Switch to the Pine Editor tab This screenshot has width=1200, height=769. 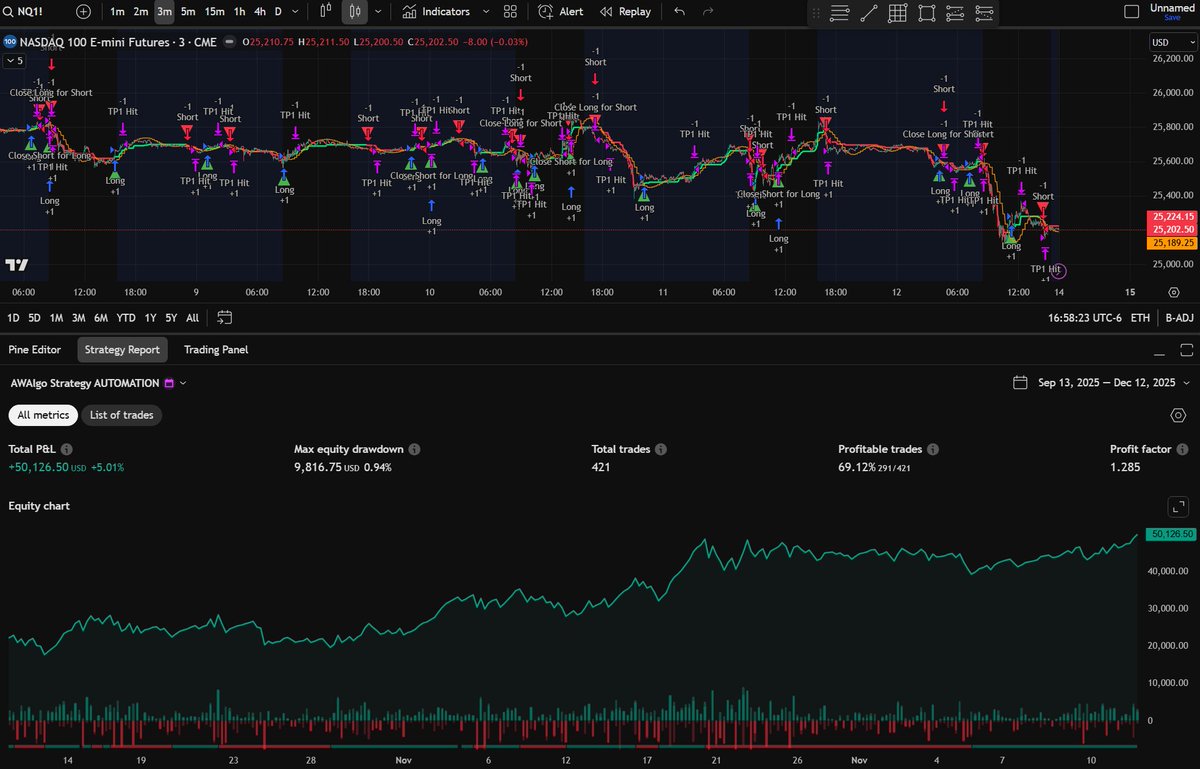(35, 350)
